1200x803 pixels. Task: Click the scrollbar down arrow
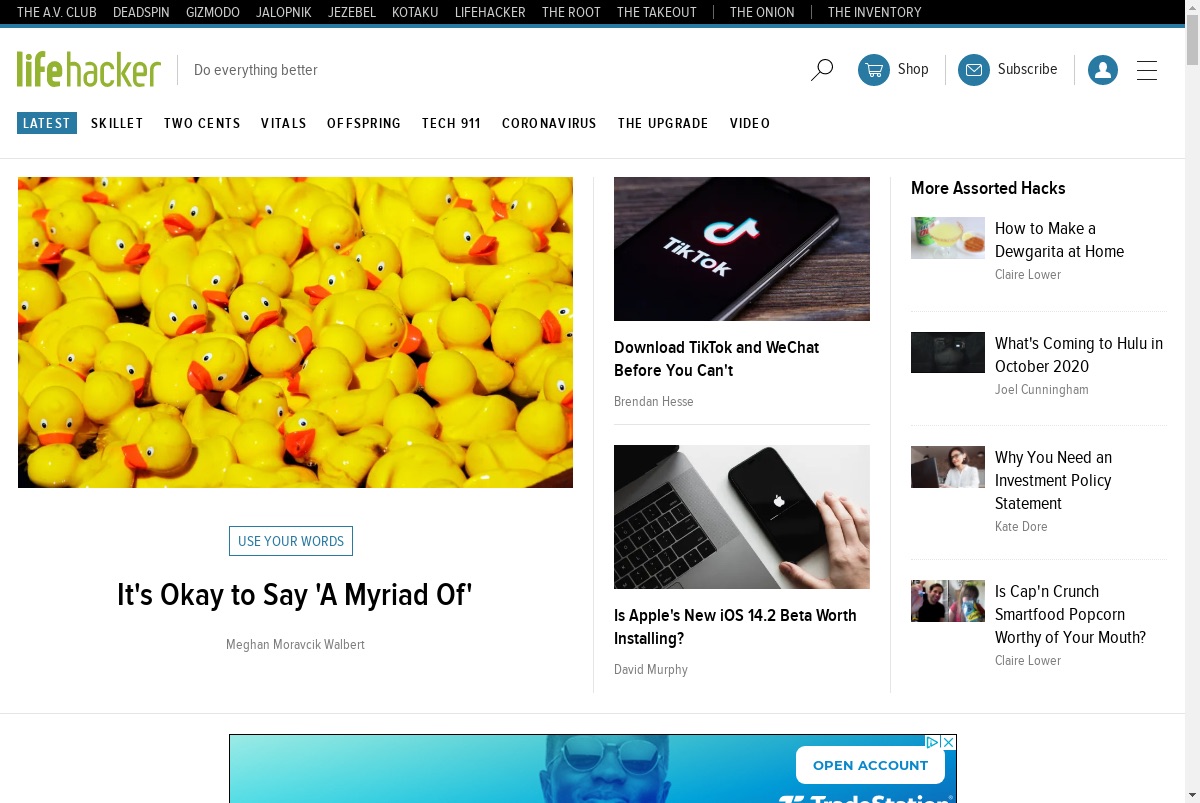pyautogui.click(x=1192, y=795)
